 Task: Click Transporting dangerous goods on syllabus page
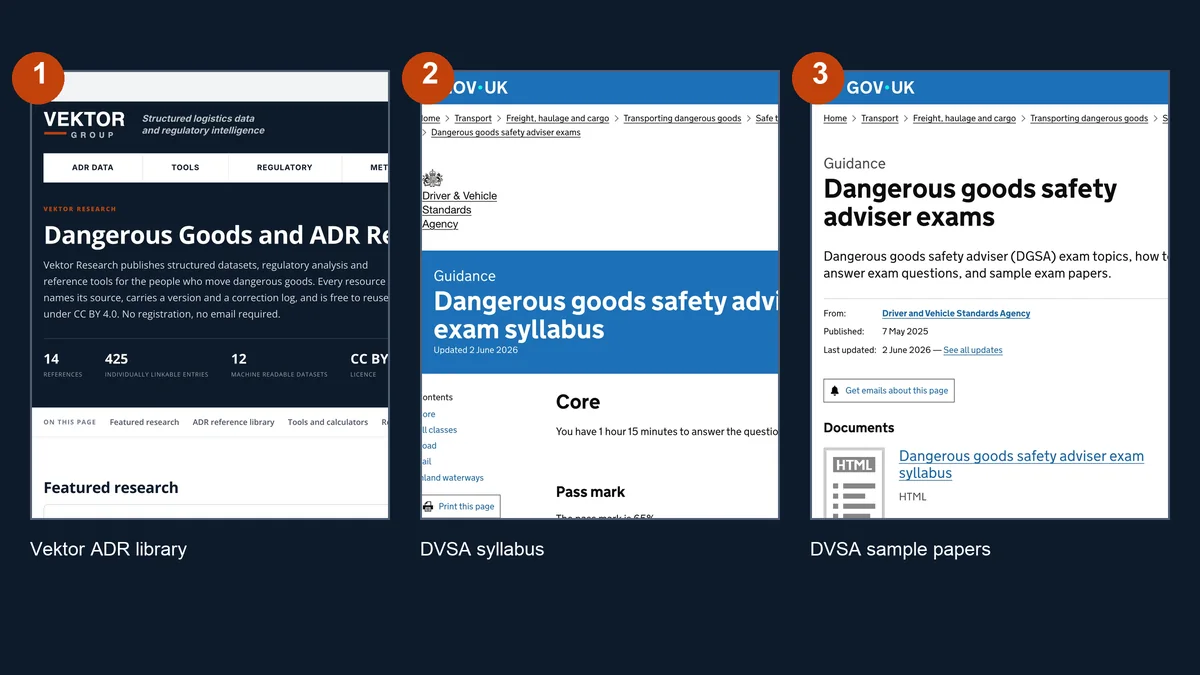click(682, 118)
